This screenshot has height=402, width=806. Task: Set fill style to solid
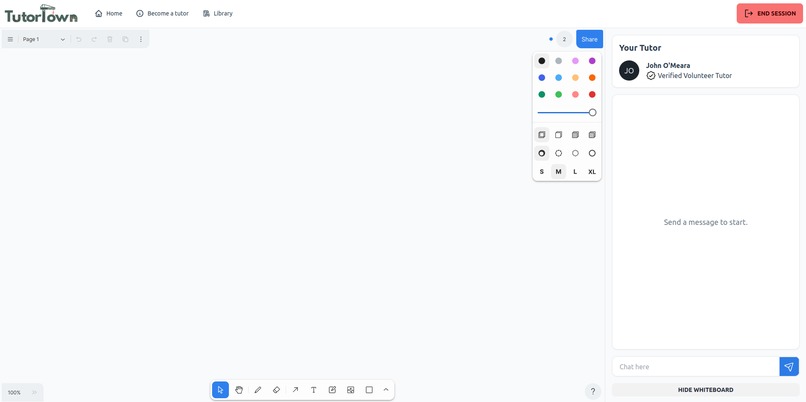coord(575,135)
